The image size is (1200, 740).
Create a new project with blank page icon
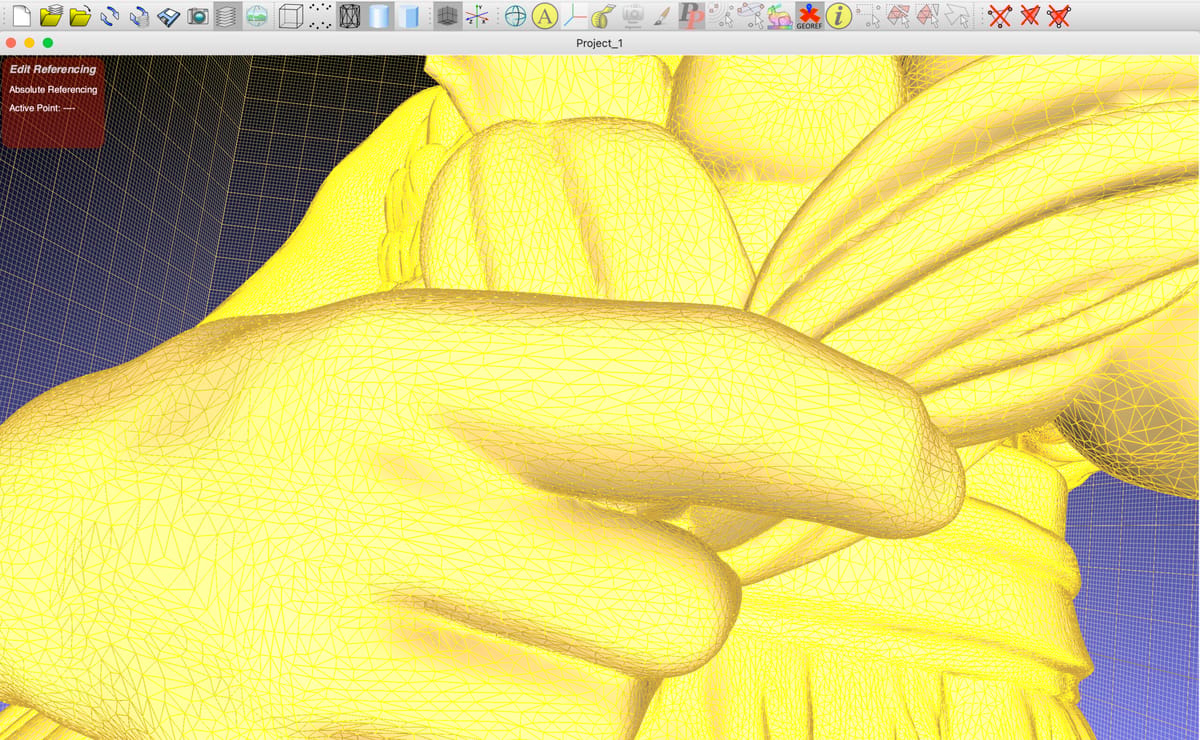pos(22,15)
